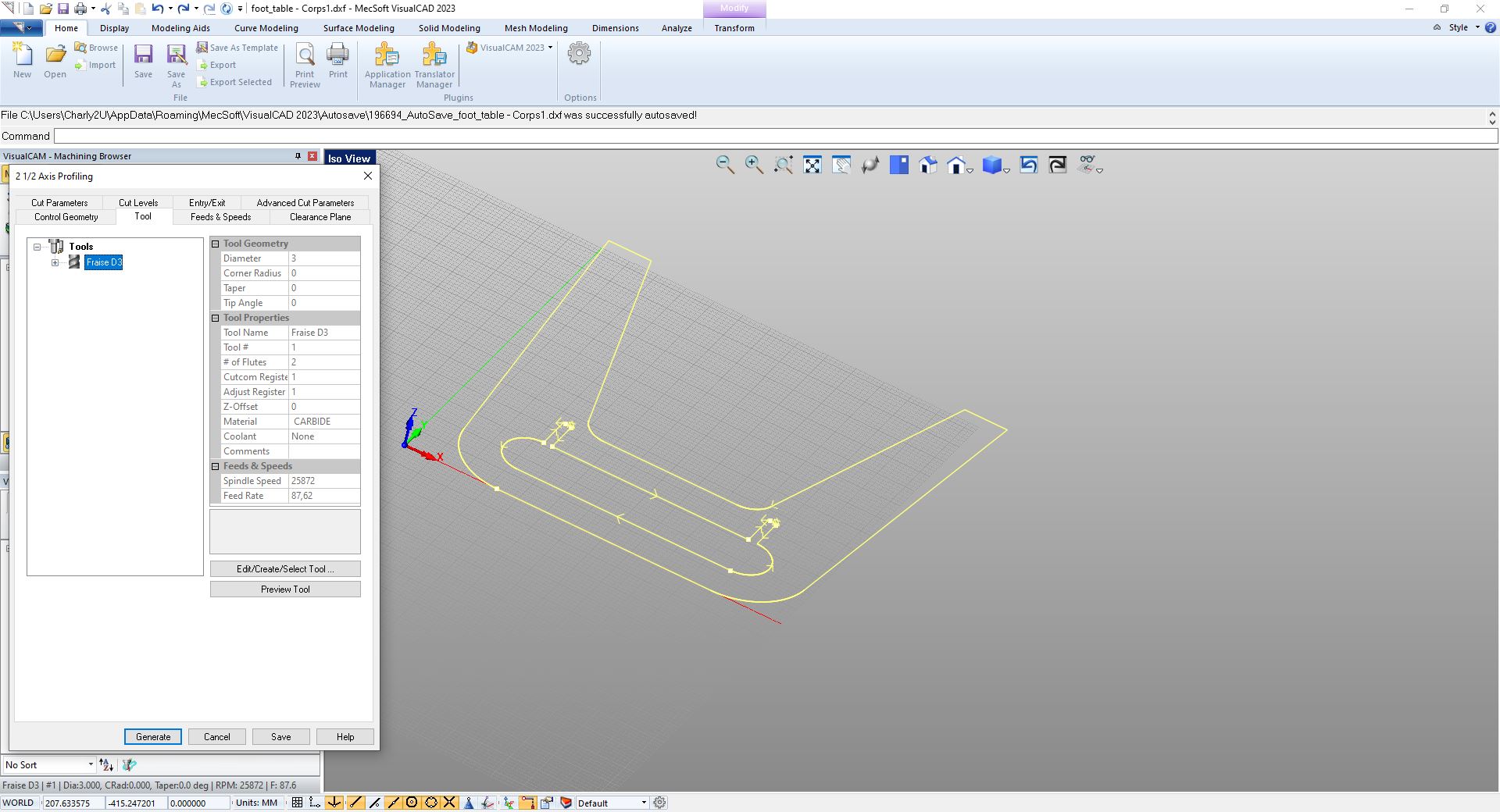Open the Feeds & Speeds dialog tab
This screenshot has height=812, width=1500.
(220, 217)
